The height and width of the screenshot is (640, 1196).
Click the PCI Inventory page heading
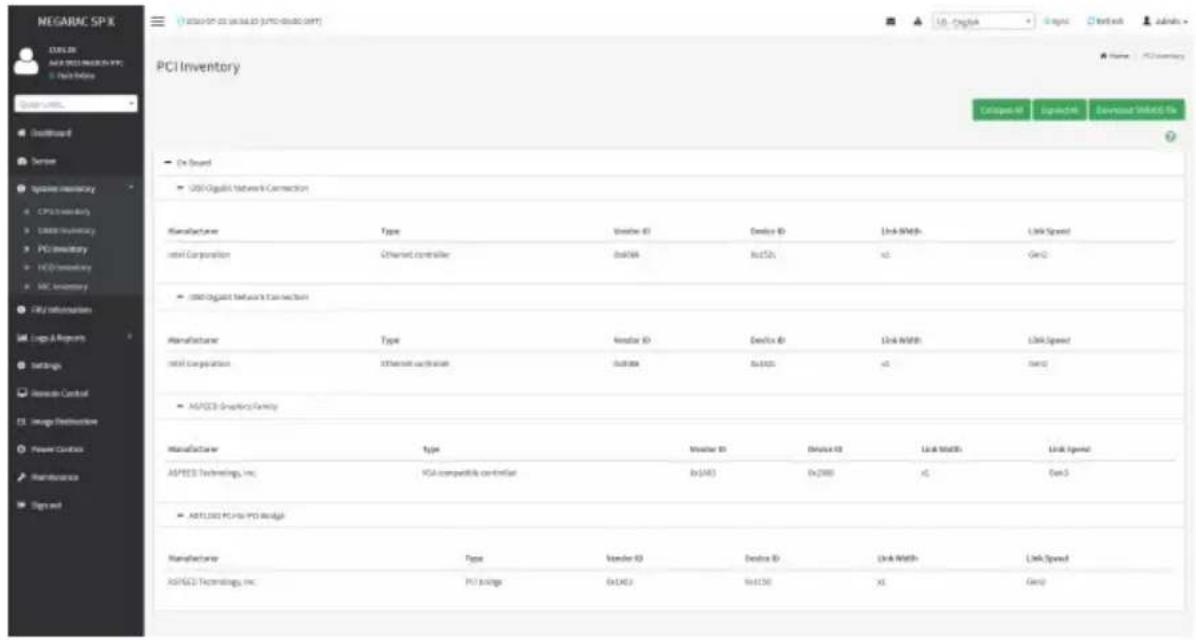[198, 67]
